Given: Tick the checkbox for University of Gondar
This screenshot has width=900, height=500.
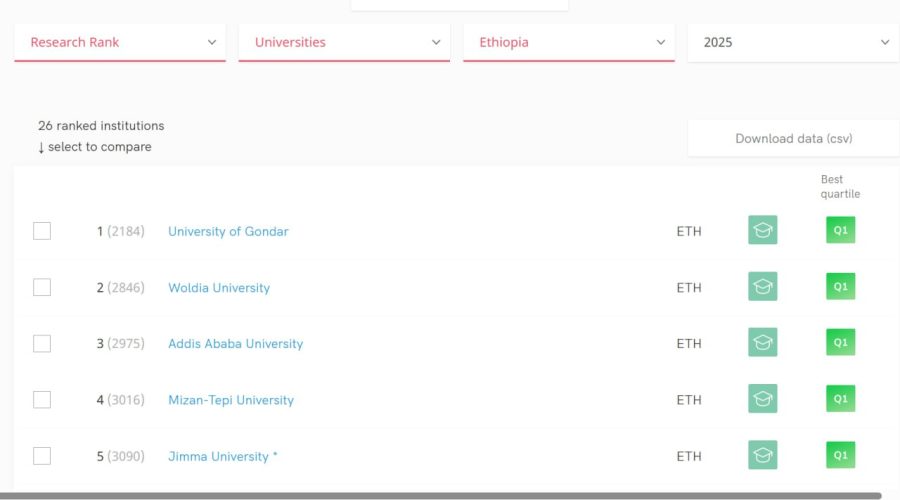Looking at the screenshot, I should (42, 231).
